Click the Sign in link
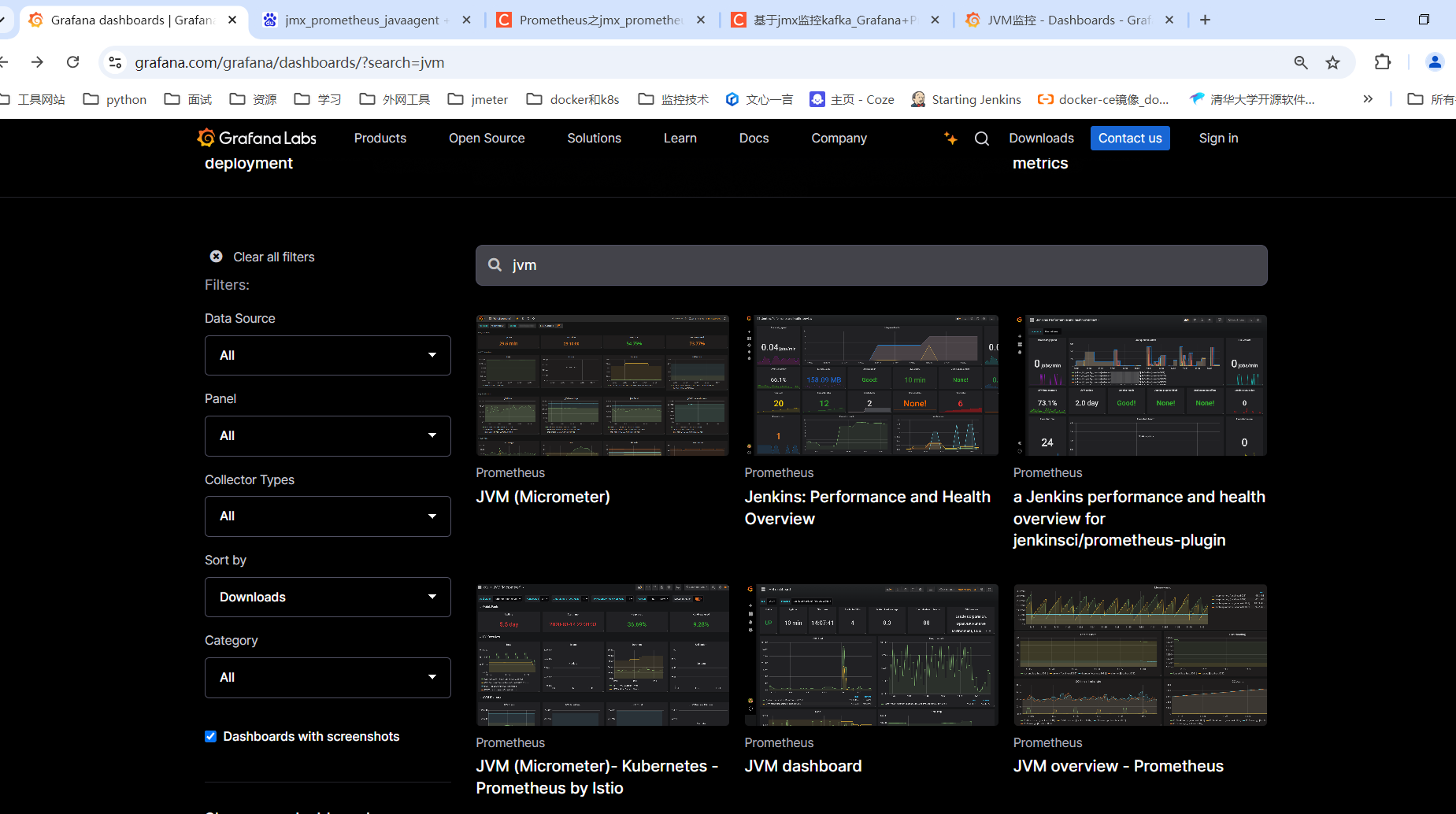This screenshot has height=814, width=1456. click(x=1219, y=139)
